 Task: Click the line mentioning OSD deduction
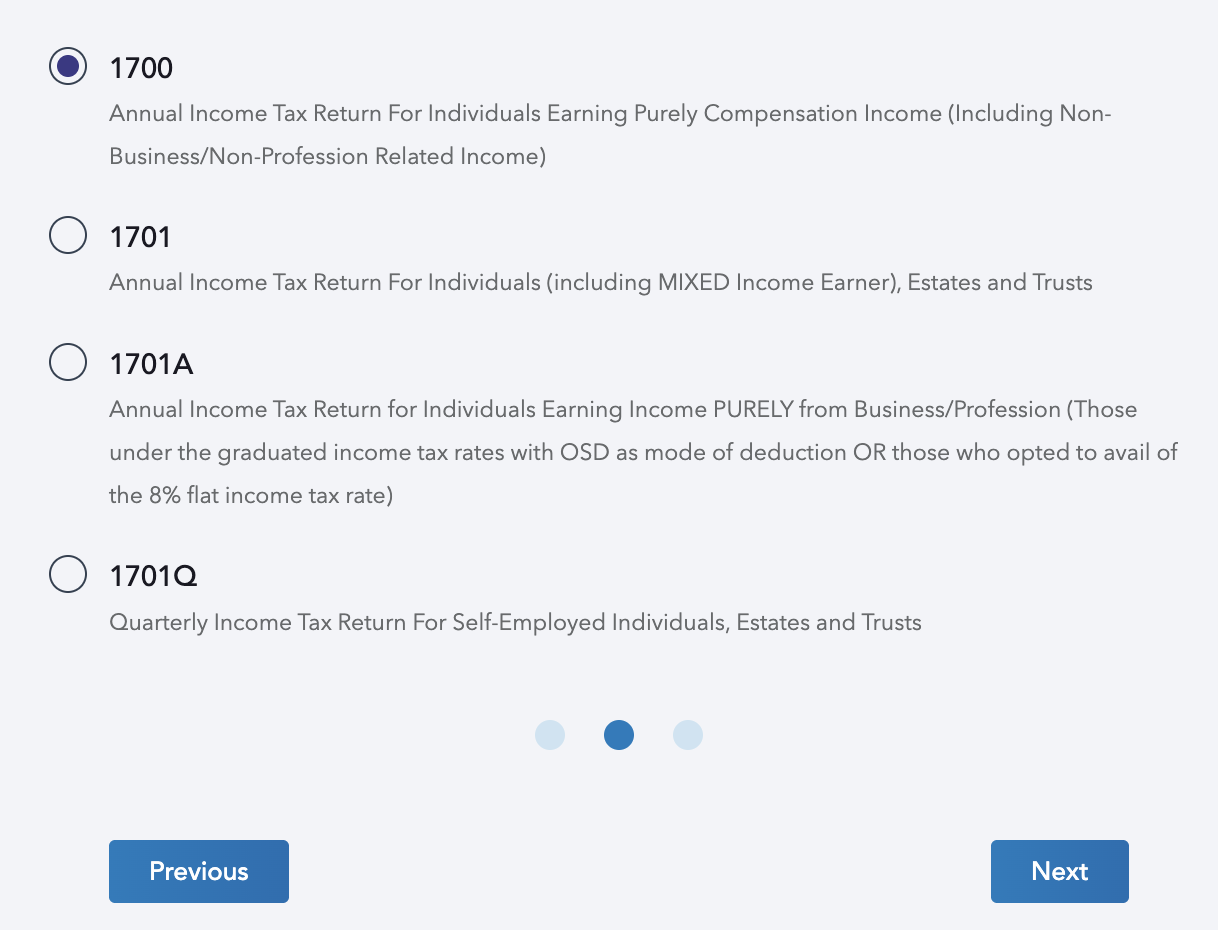point(643,453)
